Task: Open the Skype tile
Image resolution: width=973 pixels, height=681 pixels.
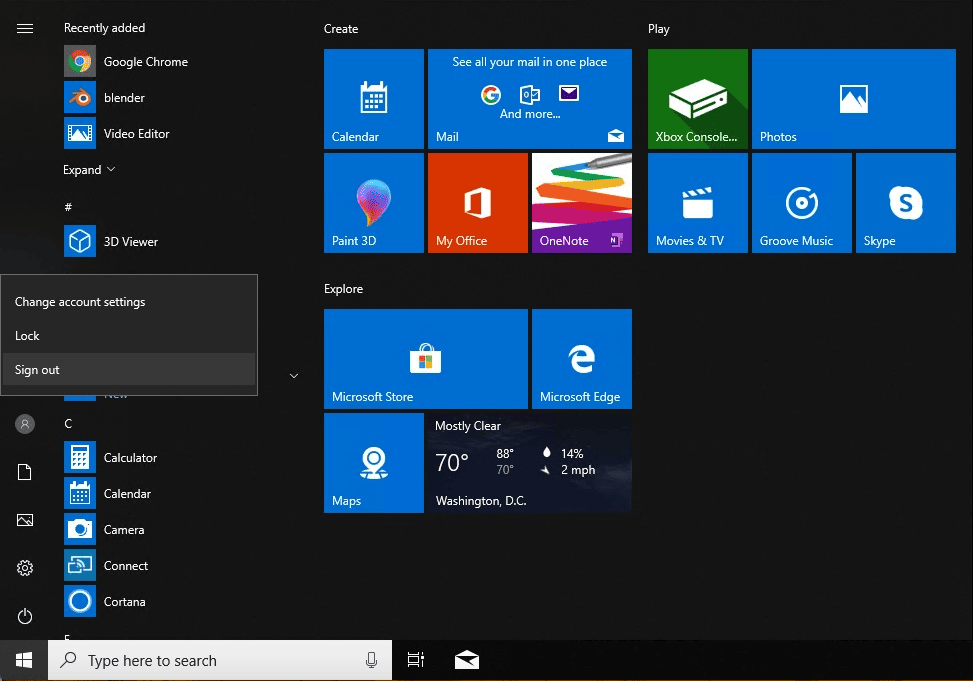Action: pyautogui.click(x=906, y=203)
